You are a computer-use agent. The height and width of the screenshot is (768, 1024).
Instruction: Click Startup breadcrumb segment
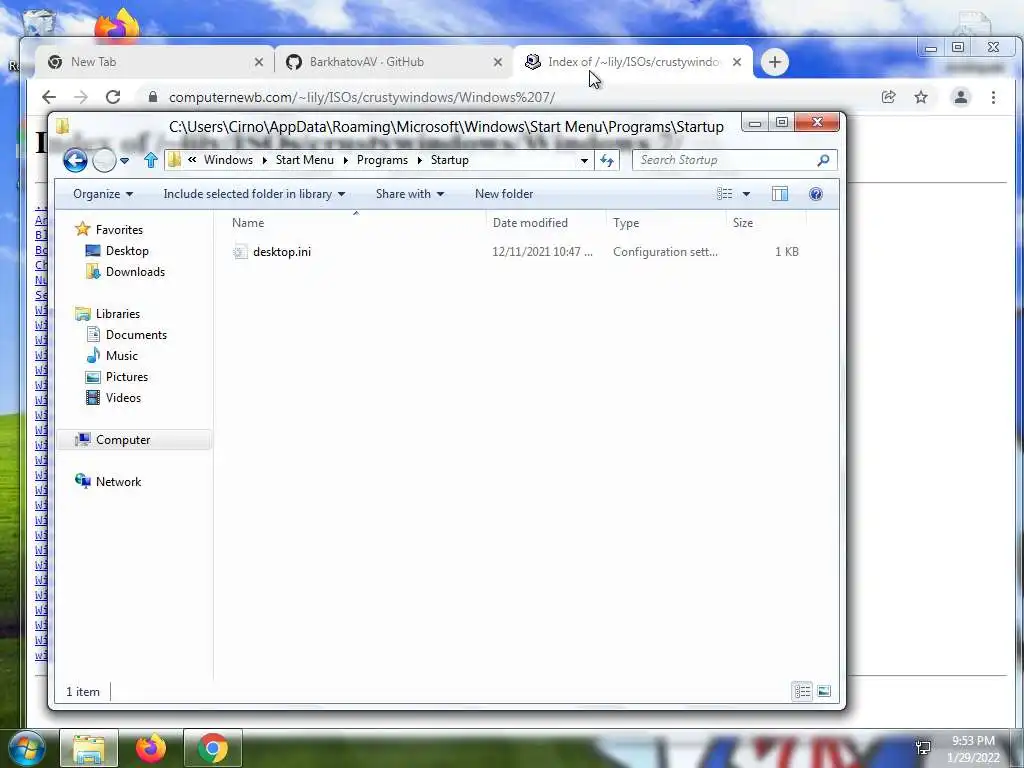click(449, 160)
